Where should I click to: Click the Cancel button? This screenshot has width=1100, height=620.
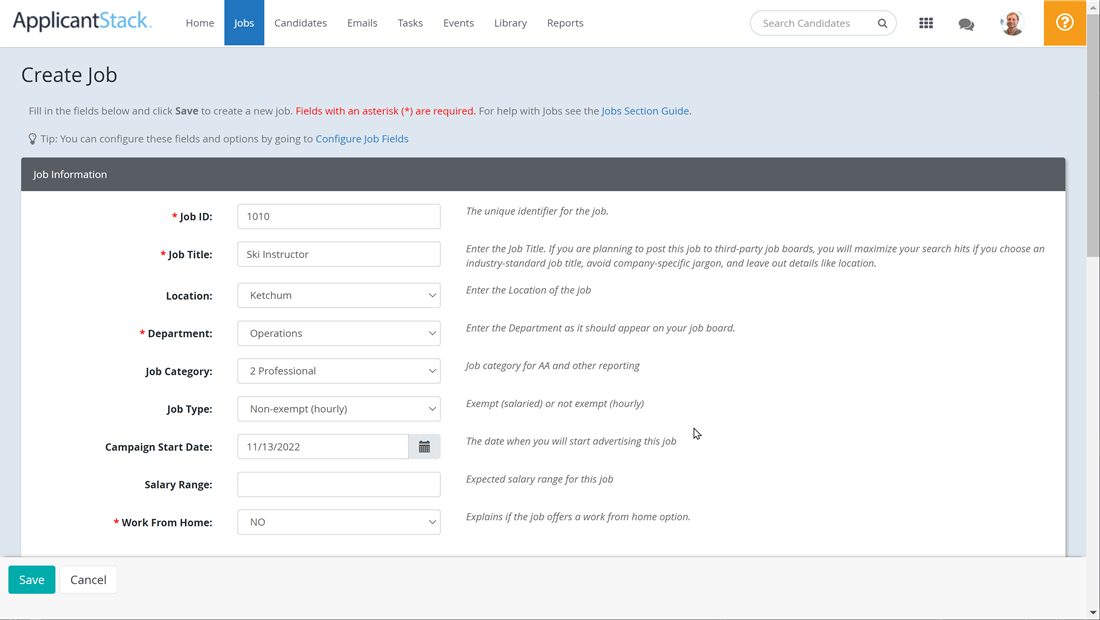88,579
